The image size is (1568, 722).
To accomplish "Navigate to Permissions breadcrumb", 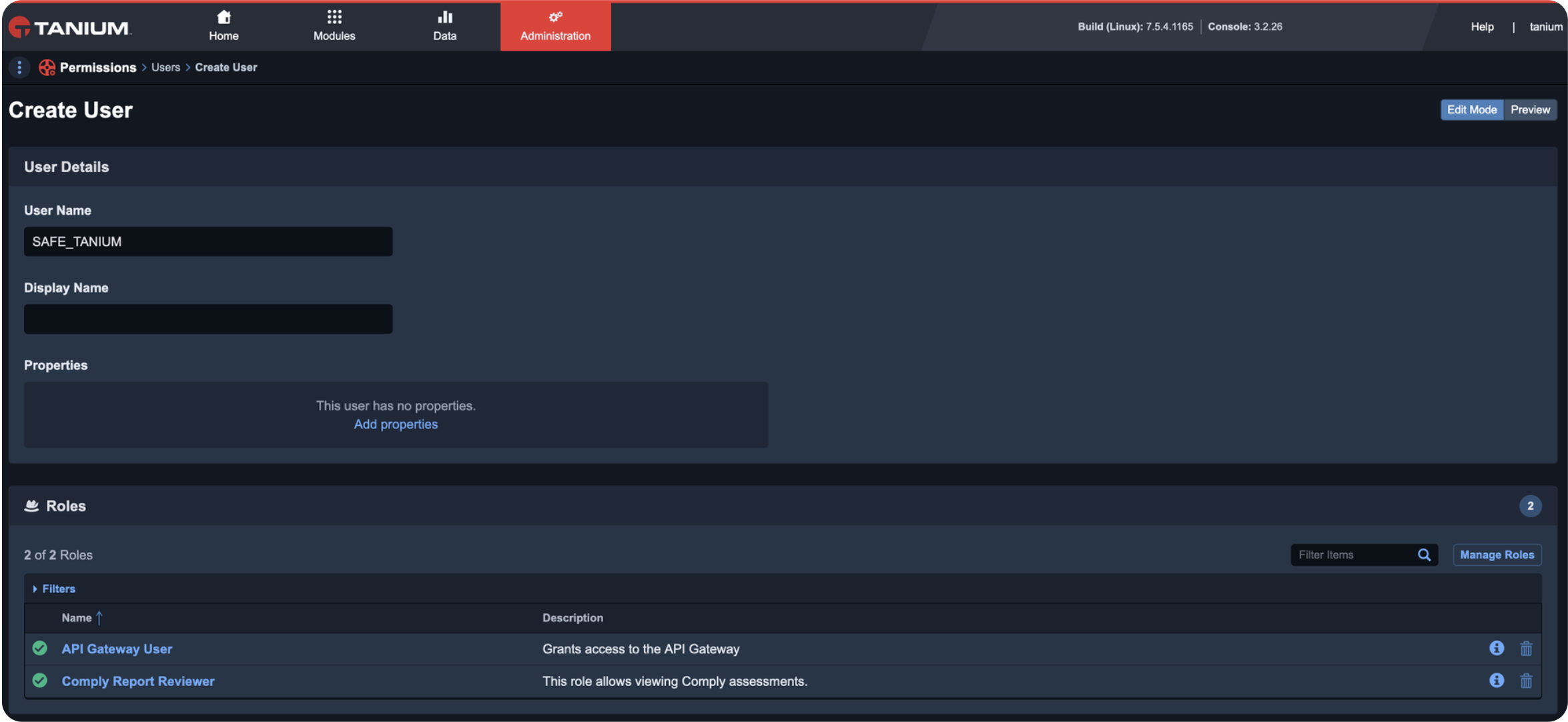I will coord(98,67).
